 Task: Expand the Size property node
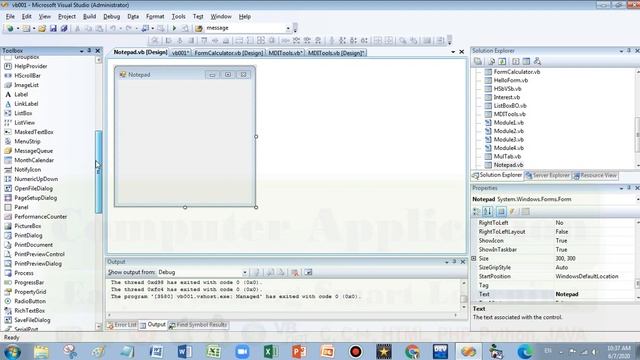pyautogui.click(x=474, y=258)
